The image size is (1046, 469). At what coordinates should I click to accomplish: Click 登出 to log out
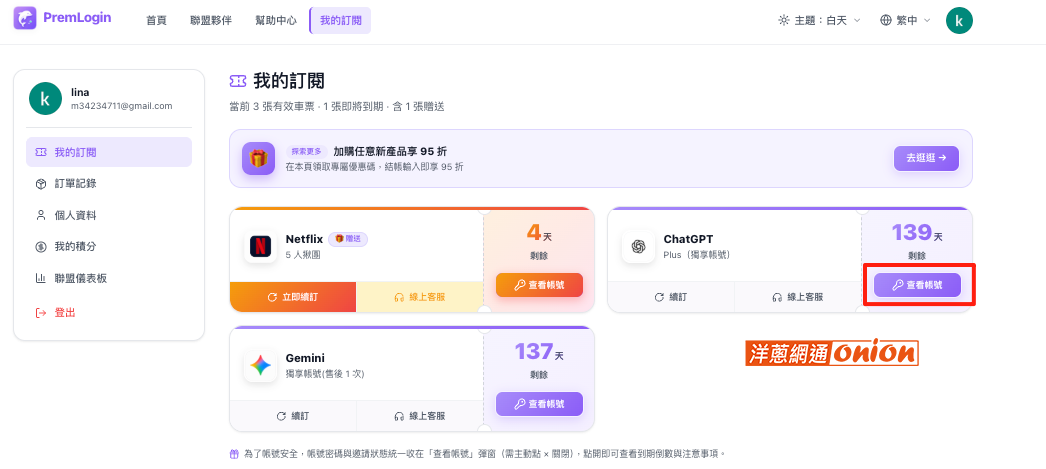109,312
